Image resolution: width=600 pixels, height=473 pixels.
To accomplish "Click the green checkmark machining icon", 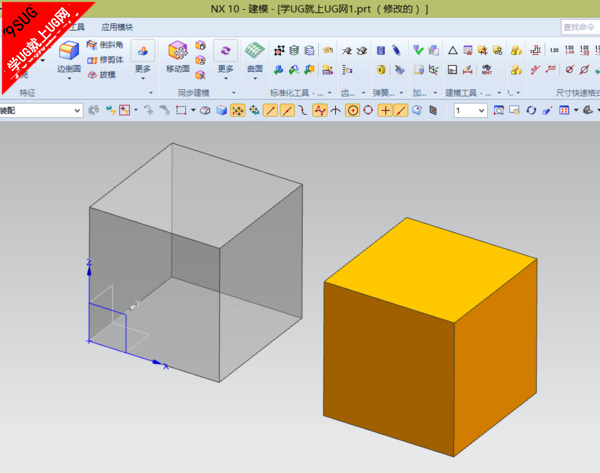I will (x=418, y=50).
